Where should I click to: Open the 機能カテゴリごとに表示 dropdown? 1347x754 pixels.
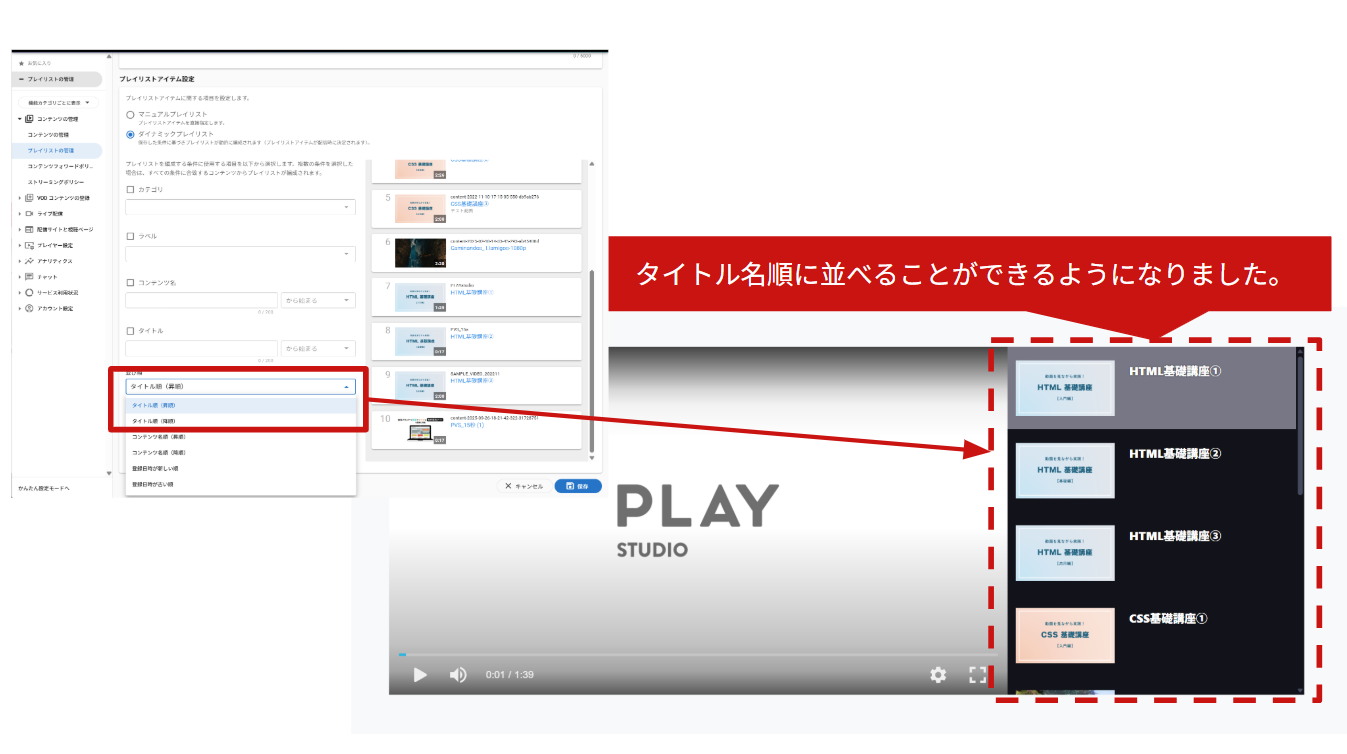tap(59, 103)
